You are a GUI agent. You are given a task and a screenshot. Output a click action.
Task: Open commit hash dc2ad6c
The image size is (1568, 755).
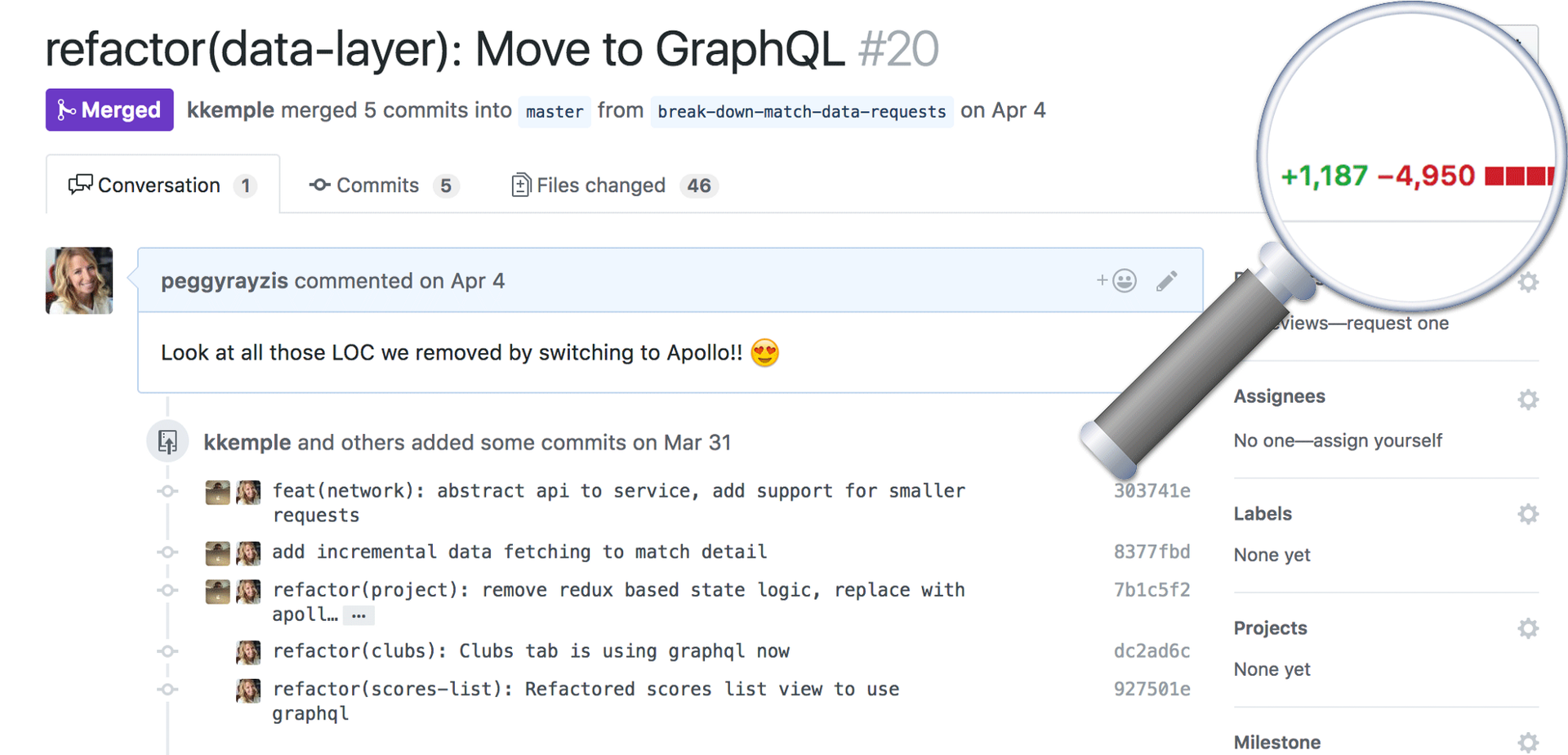click(1151, 651)
